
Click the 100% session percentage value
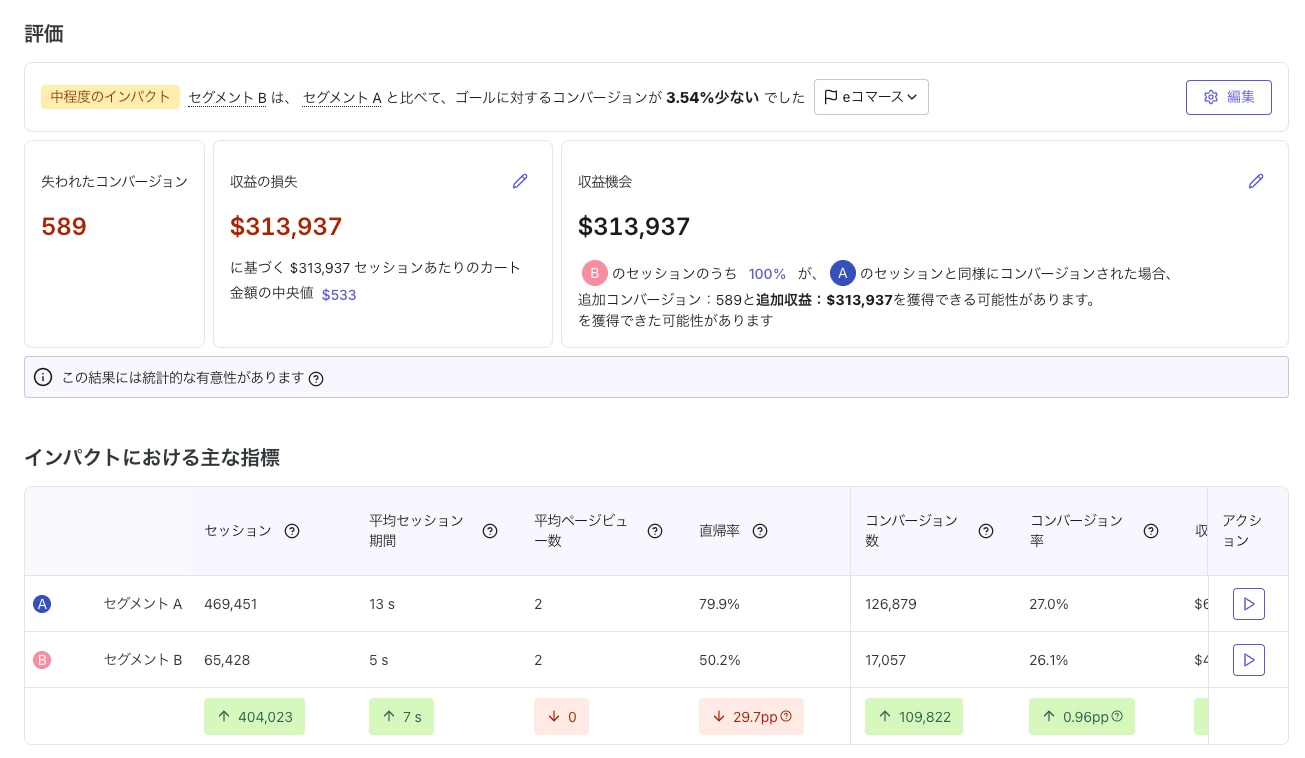[767, 273]
